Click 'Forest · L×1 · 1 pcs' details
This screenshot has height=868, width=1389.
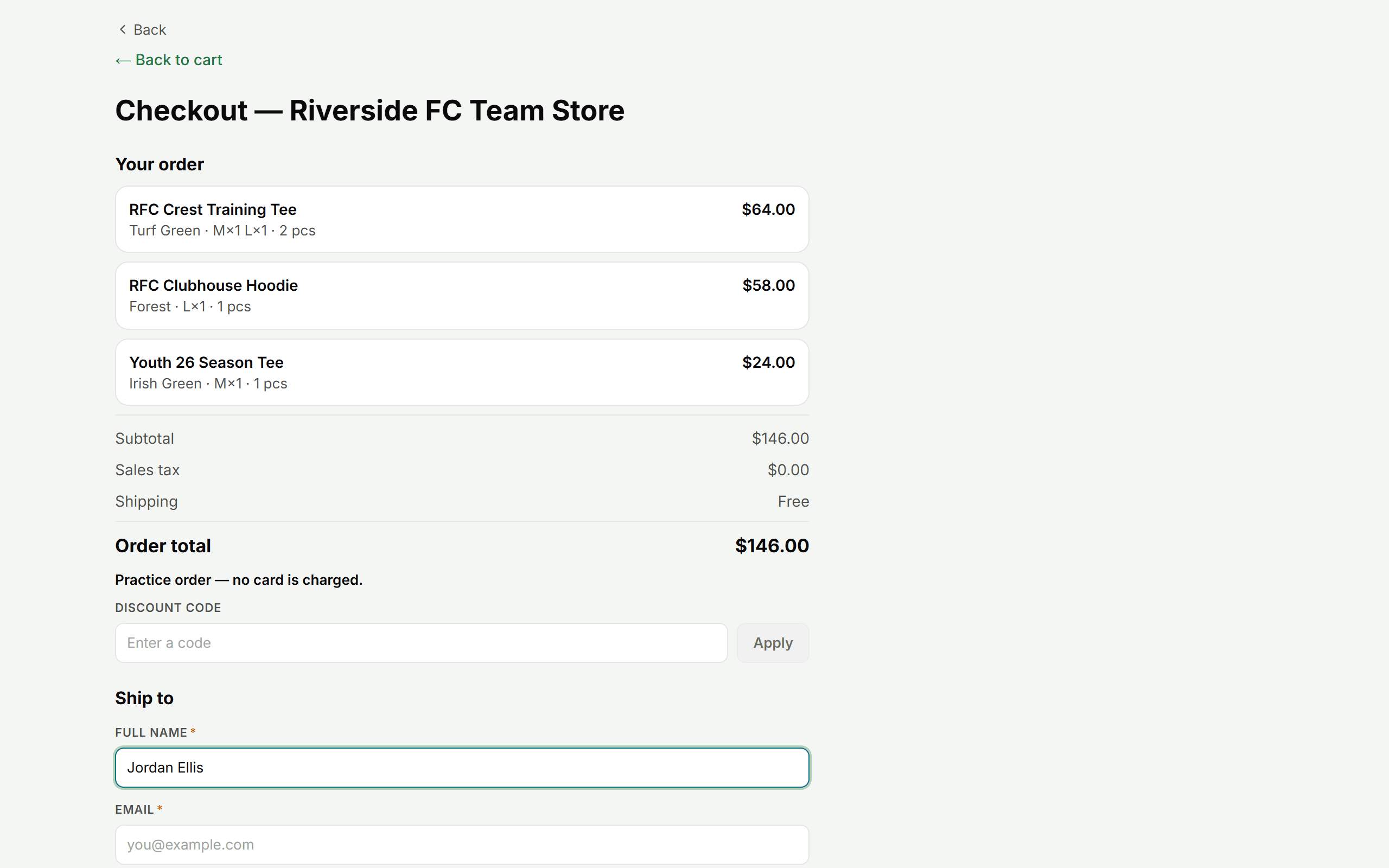190,307
